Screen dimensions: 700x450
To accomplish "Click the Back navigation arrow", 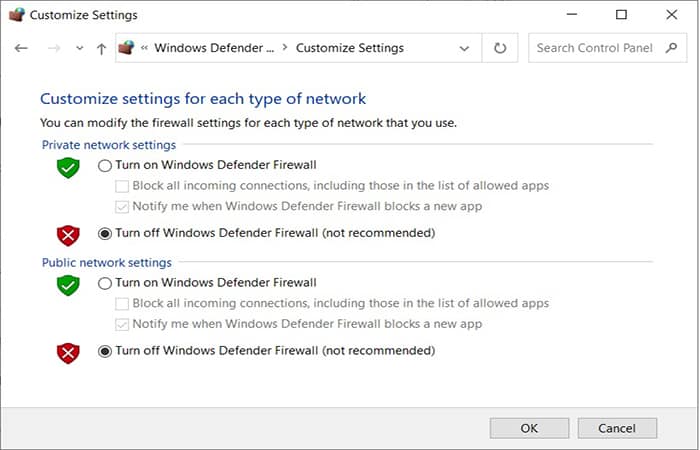I will [21, 48].
